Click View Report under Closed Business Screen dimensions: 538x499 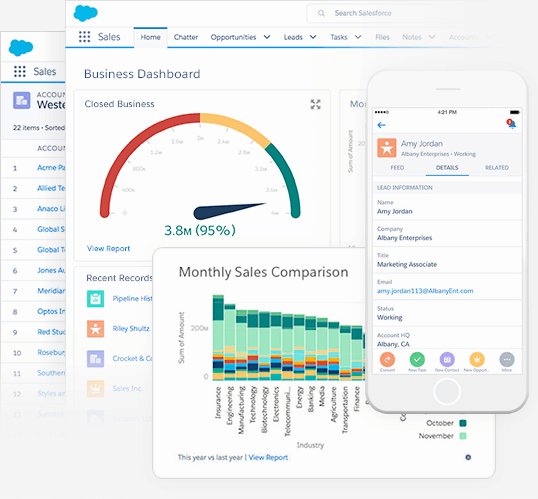tap(108, 248)
